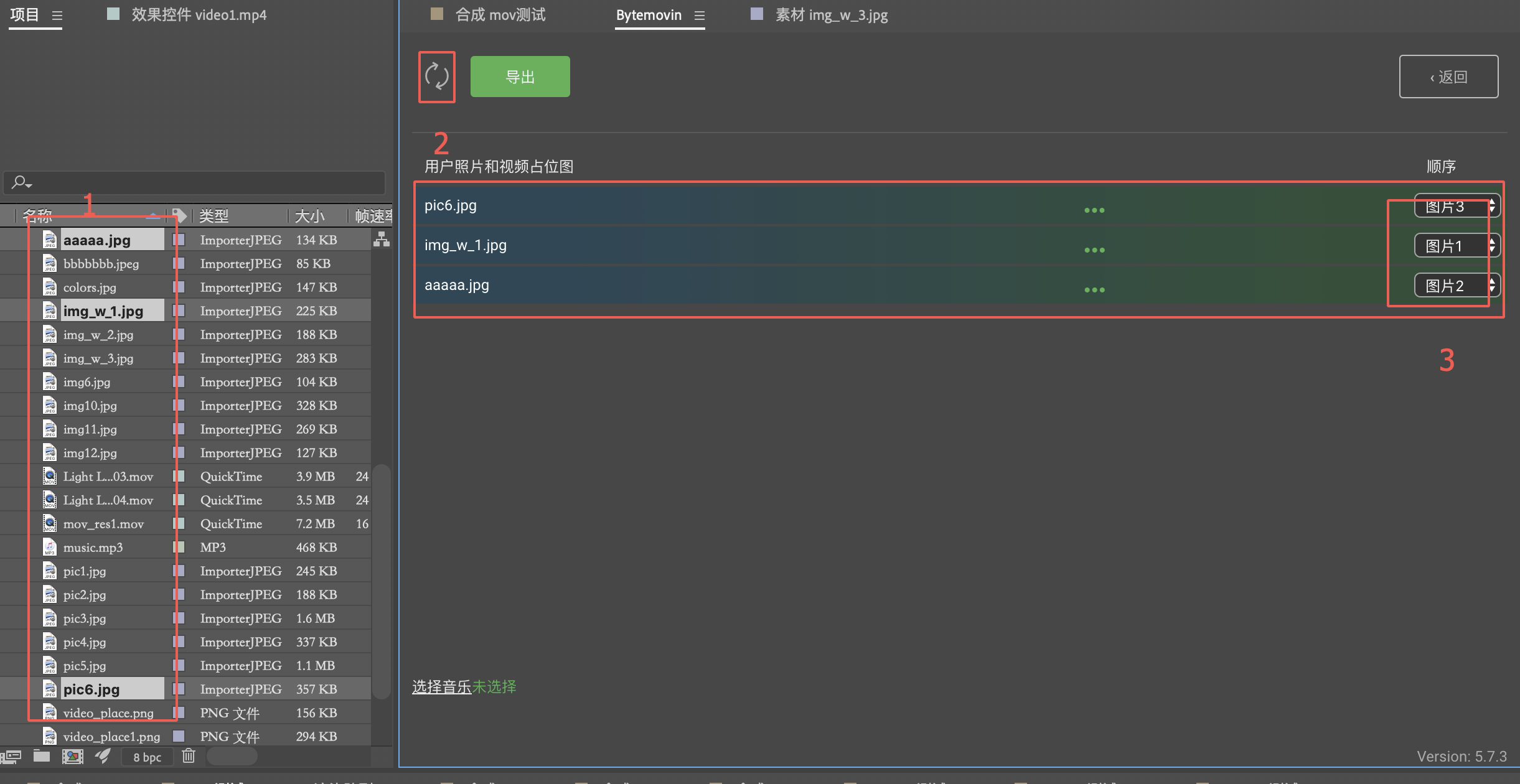Sort by the 名称 column header

click(37, 216)
